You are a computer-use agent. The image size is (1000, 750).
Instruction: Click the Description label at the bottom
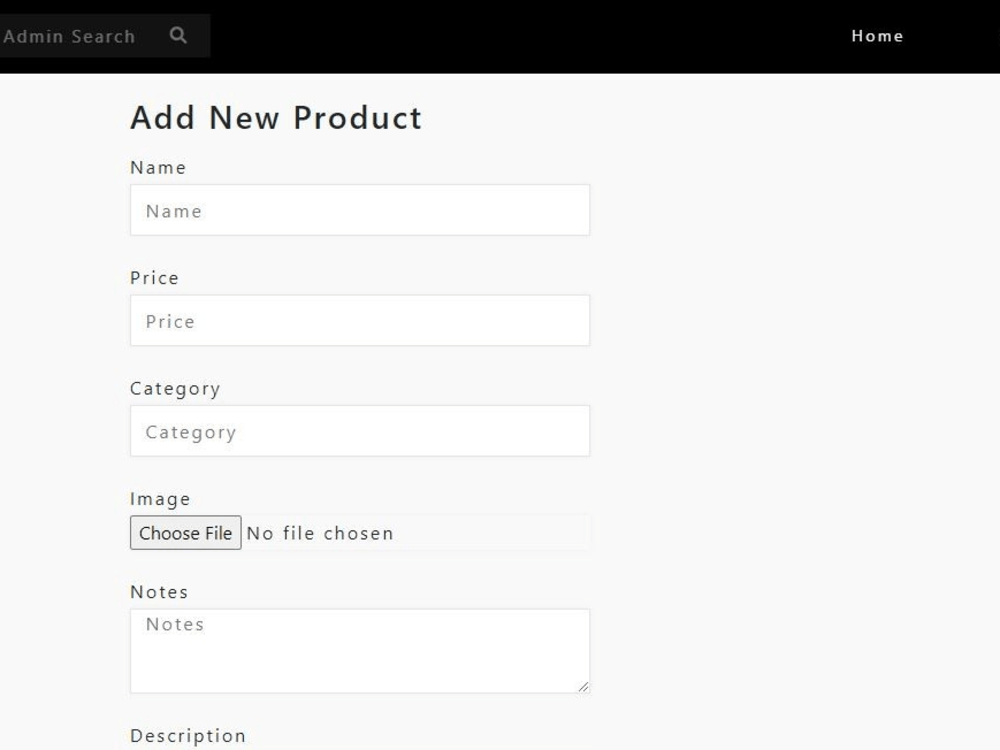187,734
